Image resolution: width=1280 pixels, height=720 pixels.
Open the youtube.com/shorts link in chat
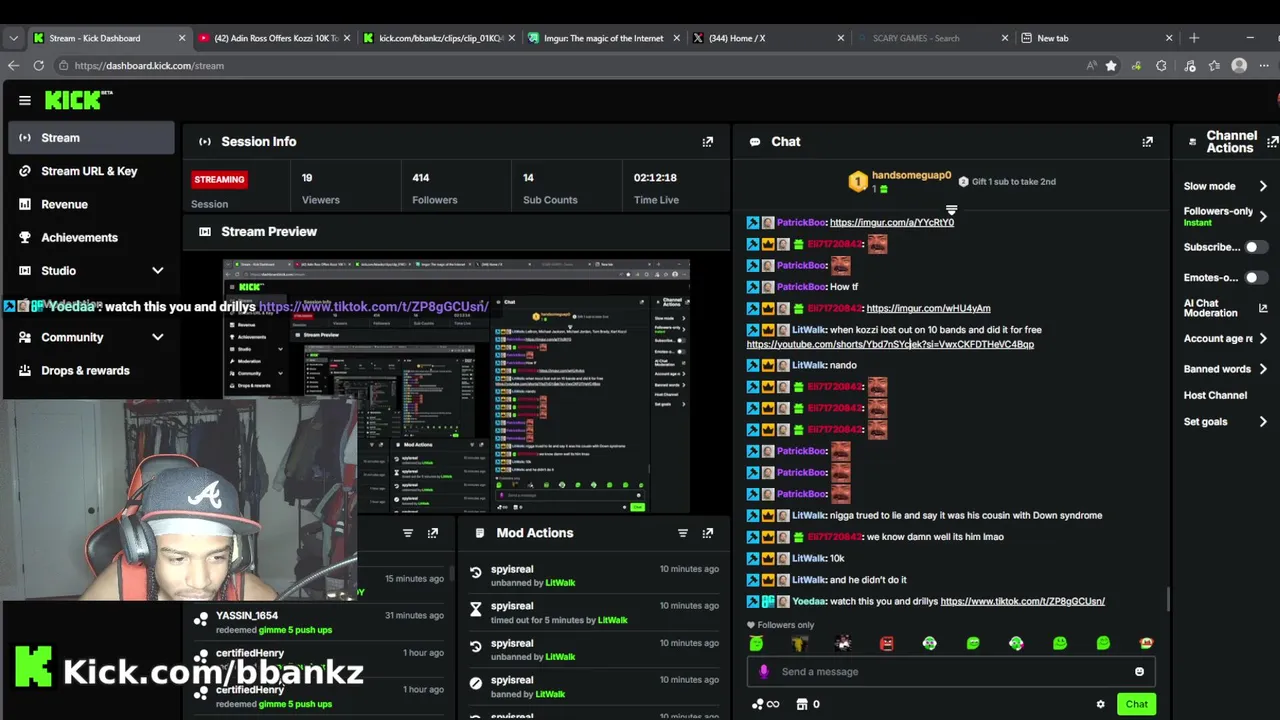click(890, 344)
